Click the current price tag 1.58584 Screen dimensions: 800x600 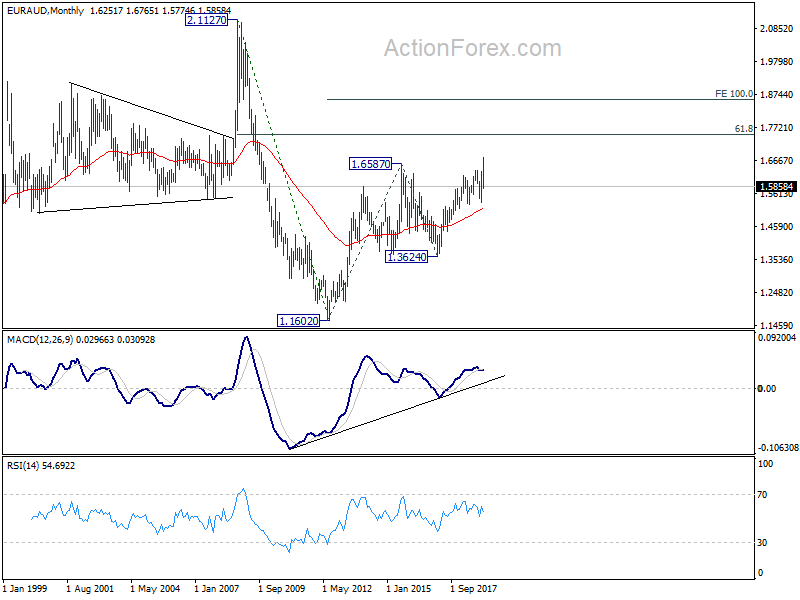[776, 187]
